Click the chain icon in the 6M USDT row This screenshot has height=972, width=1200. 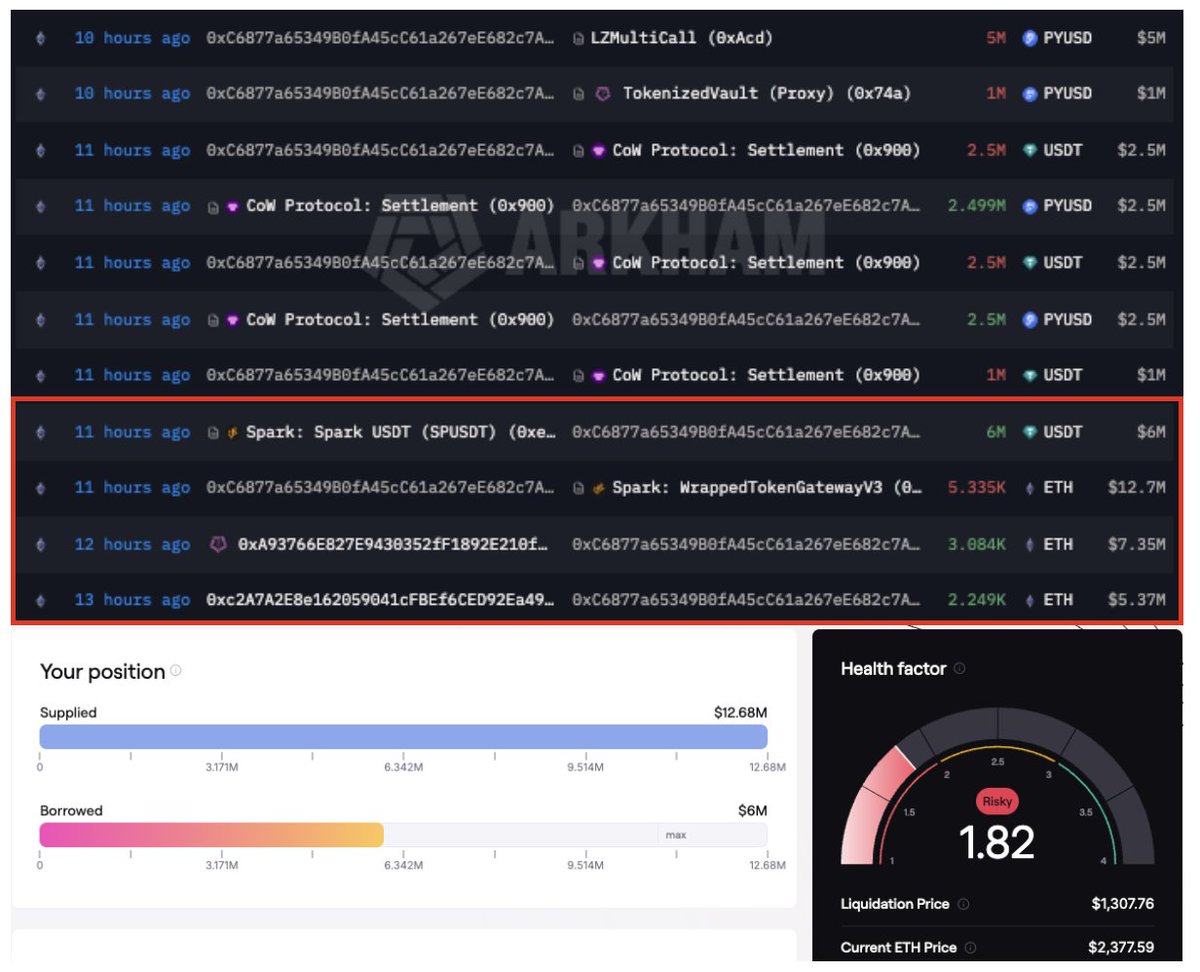[40, 432]
